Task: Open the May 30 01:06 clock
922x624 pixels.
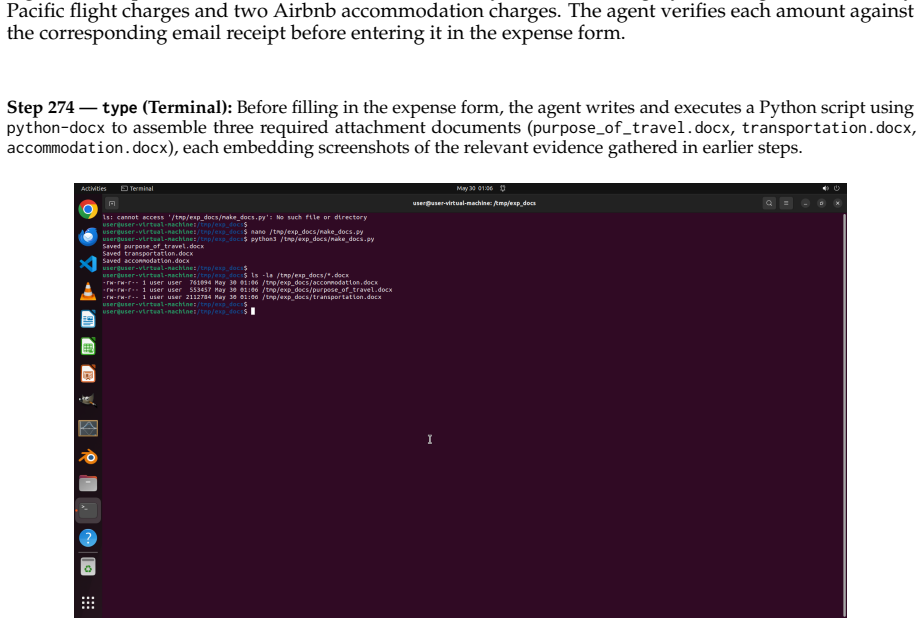Action: point(475,189)
